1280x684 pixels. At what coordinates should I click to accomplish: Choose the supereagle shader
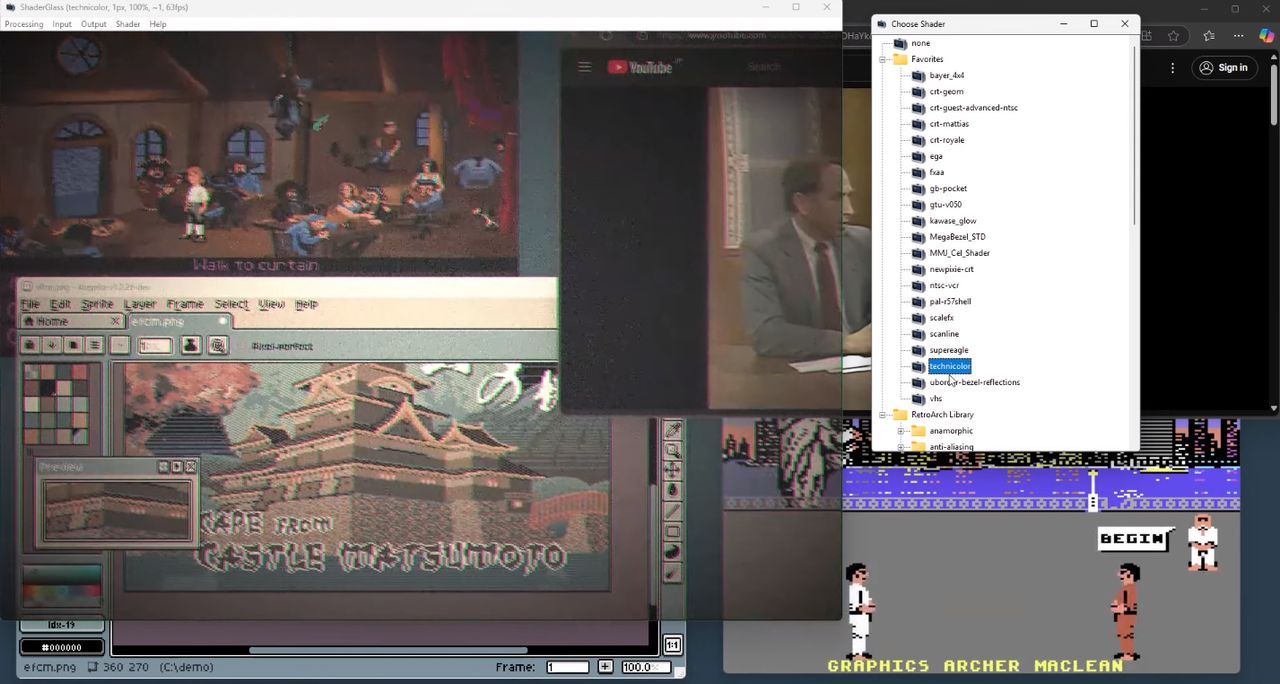pyautogui.click(x=948, y=351)
